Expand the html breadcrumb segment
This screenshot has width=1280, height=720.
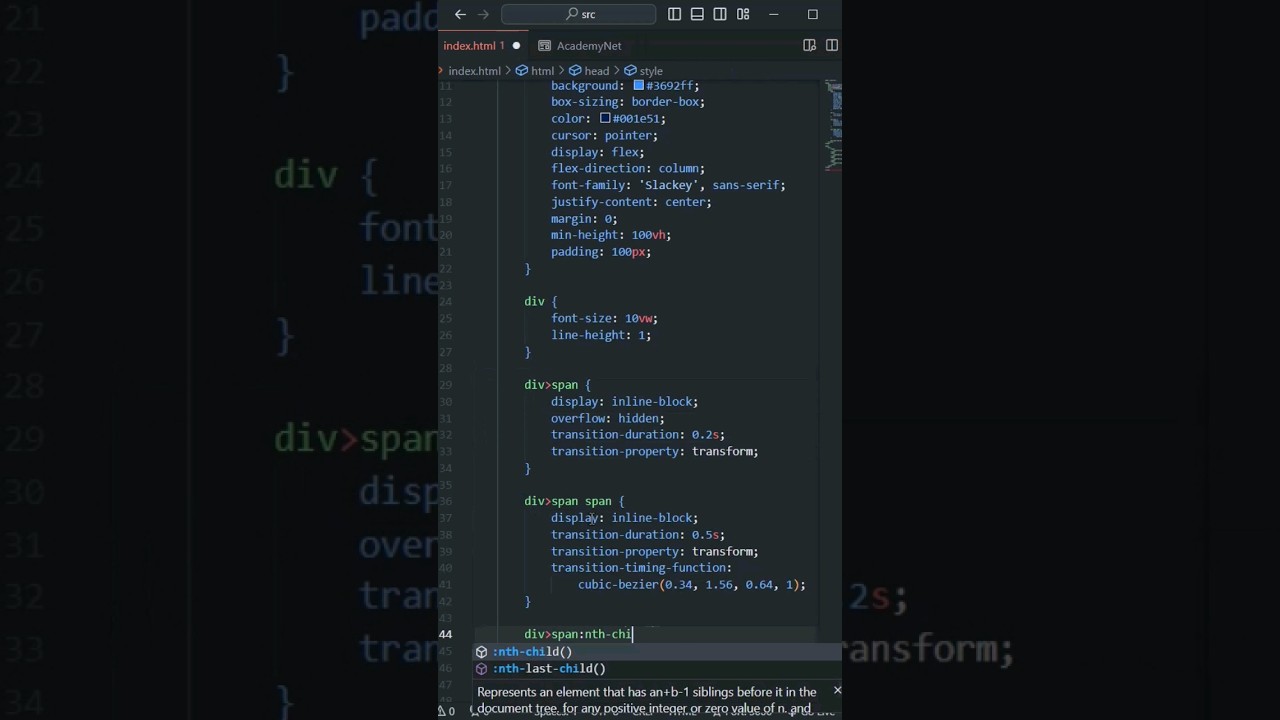542,71
